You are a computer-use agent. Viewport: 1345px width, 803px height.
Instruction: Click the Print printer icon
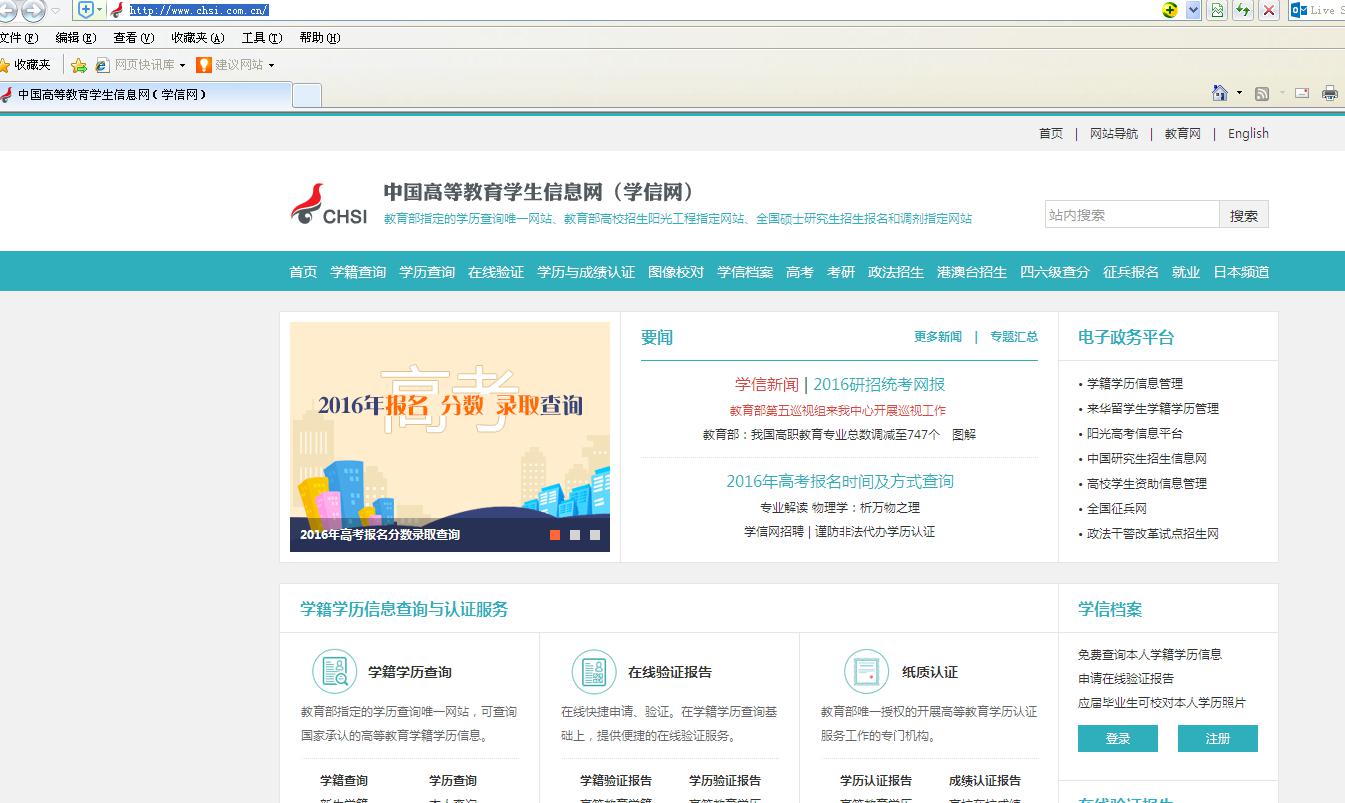coord(1330,93)
